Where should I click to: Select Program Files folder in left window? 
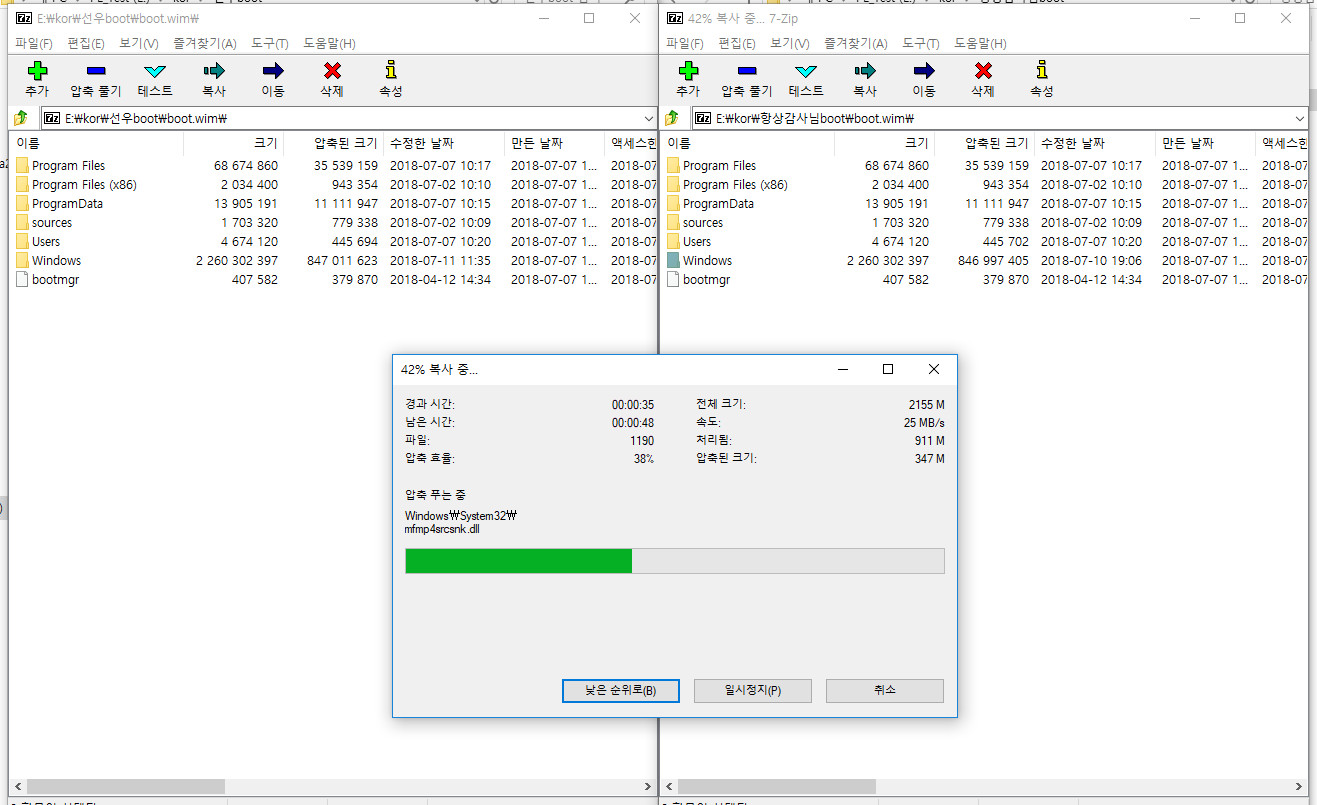tap(68, 166)
